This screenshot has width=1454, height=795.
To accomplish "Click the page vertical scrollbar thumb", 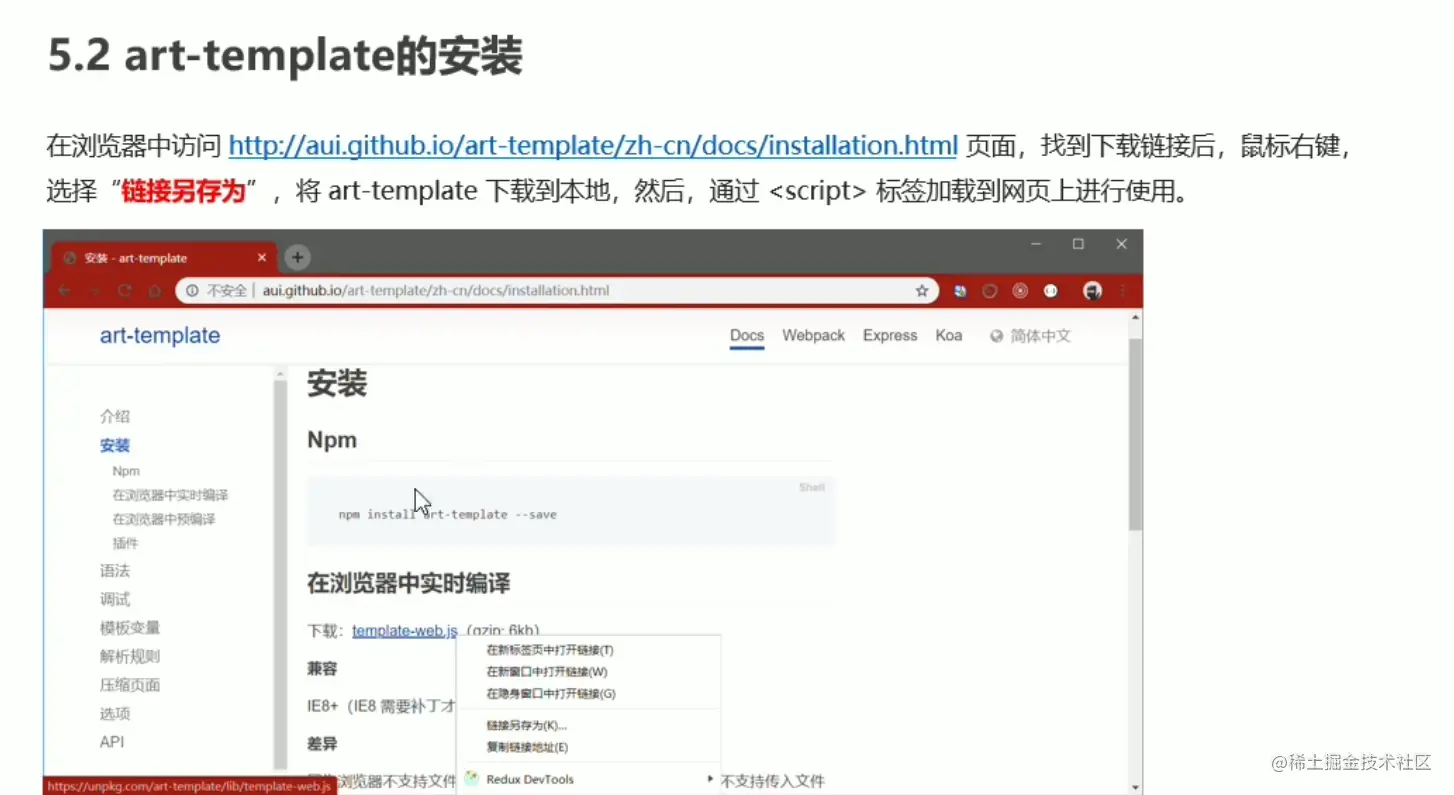I will click(x=1135, y=434).
